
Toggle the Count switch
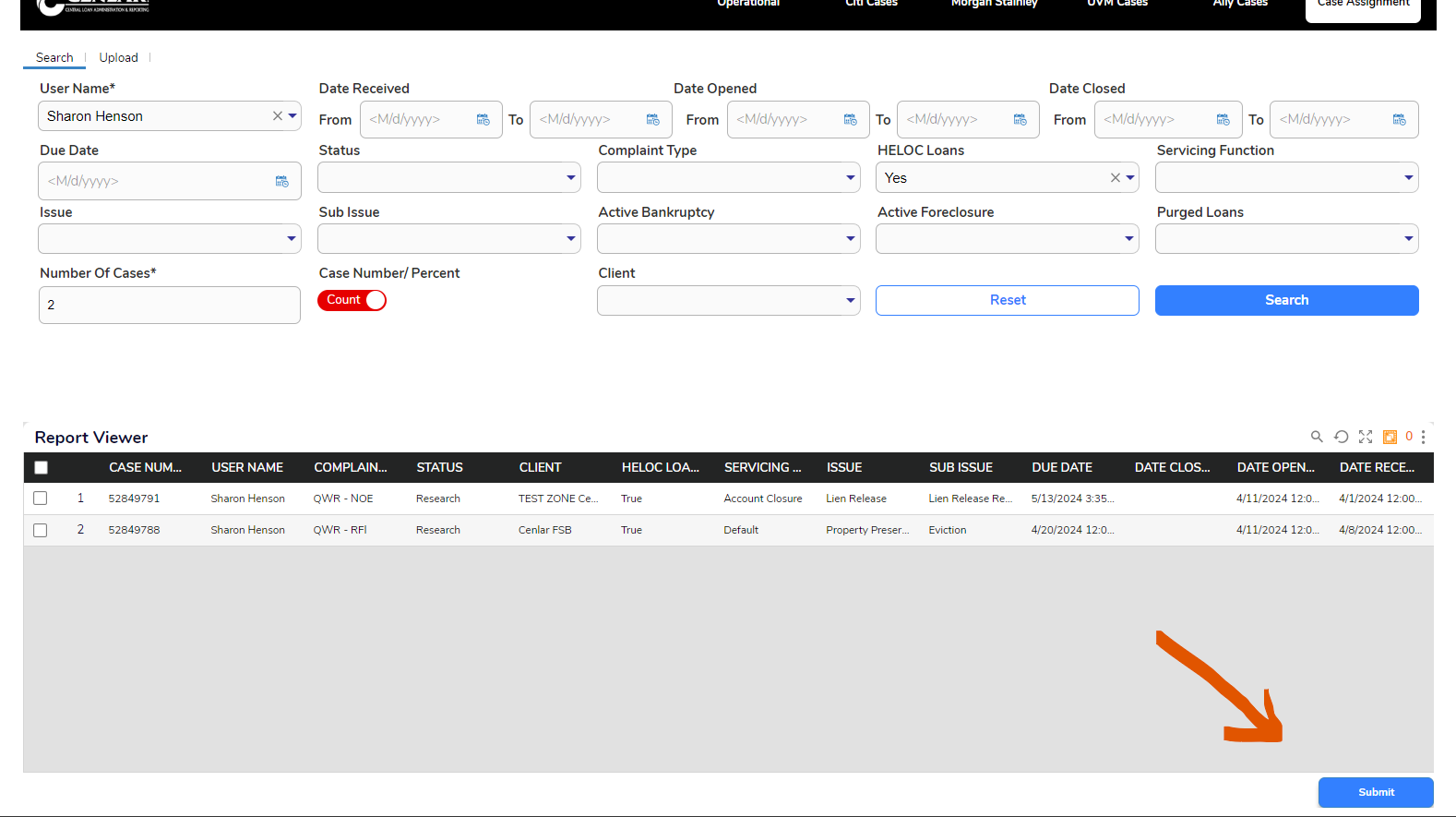pos(352,300)
